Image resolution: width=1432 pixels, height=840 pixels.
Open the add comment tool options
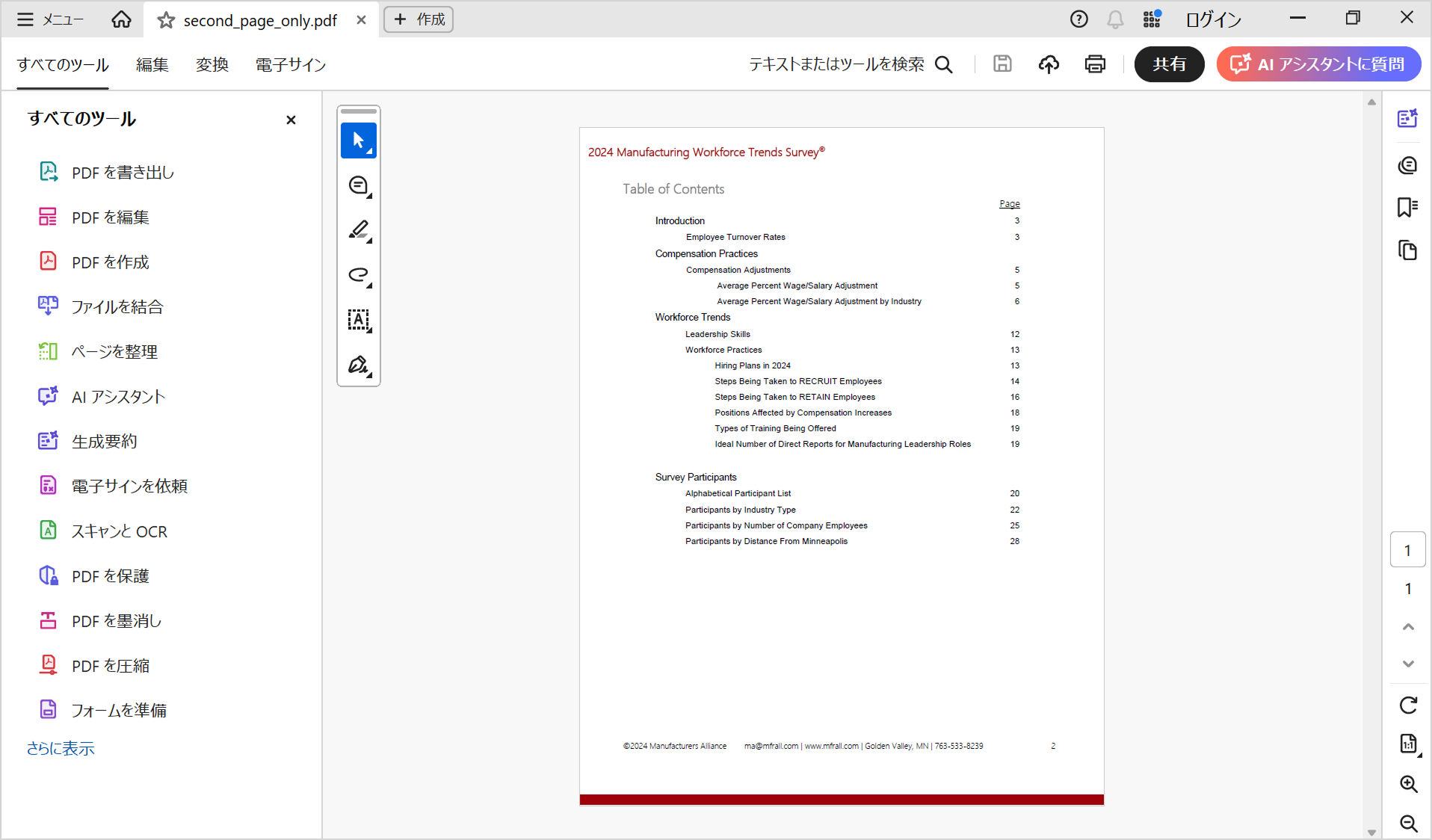coord(358,185)
